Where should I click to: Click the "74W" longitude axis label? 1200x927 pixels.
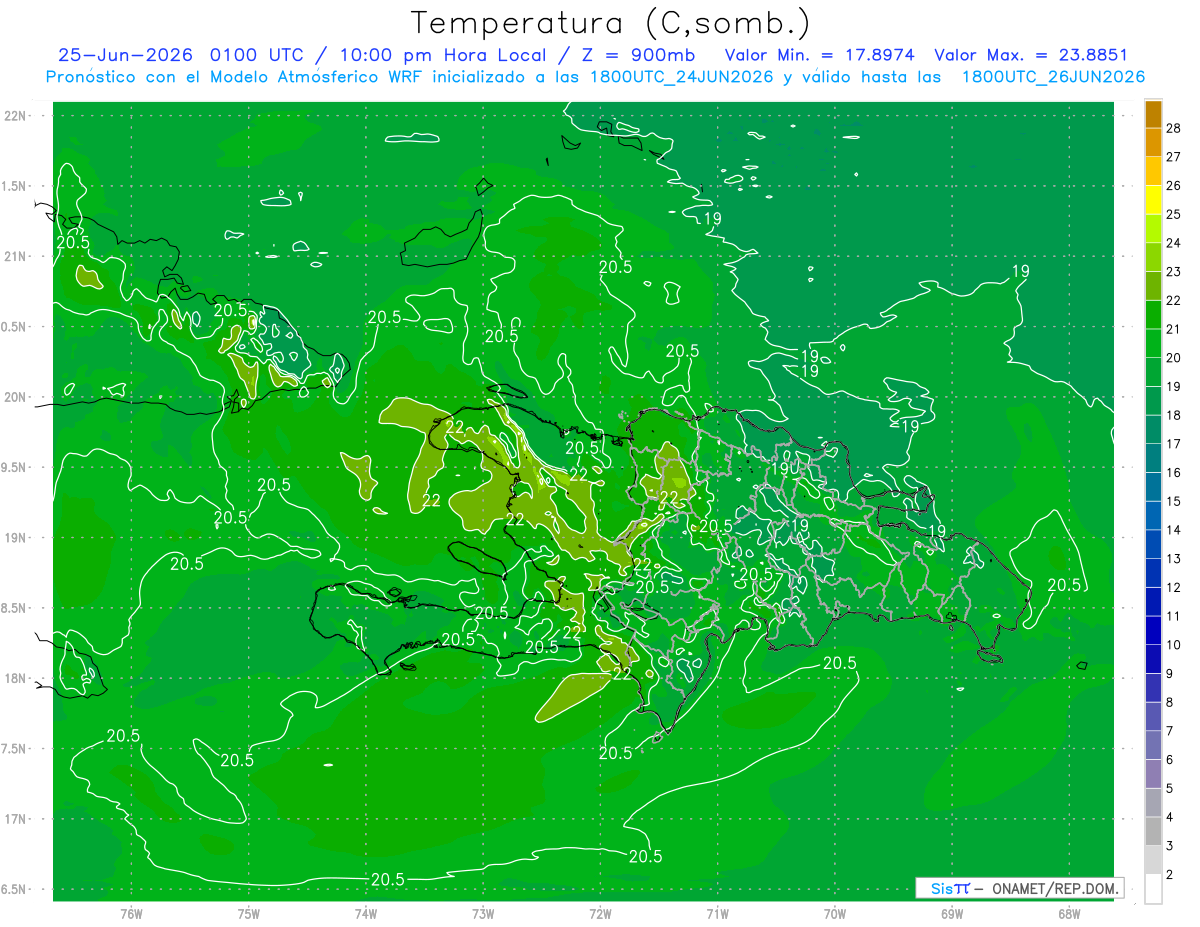pyautogui.click(x=365, y=913)
